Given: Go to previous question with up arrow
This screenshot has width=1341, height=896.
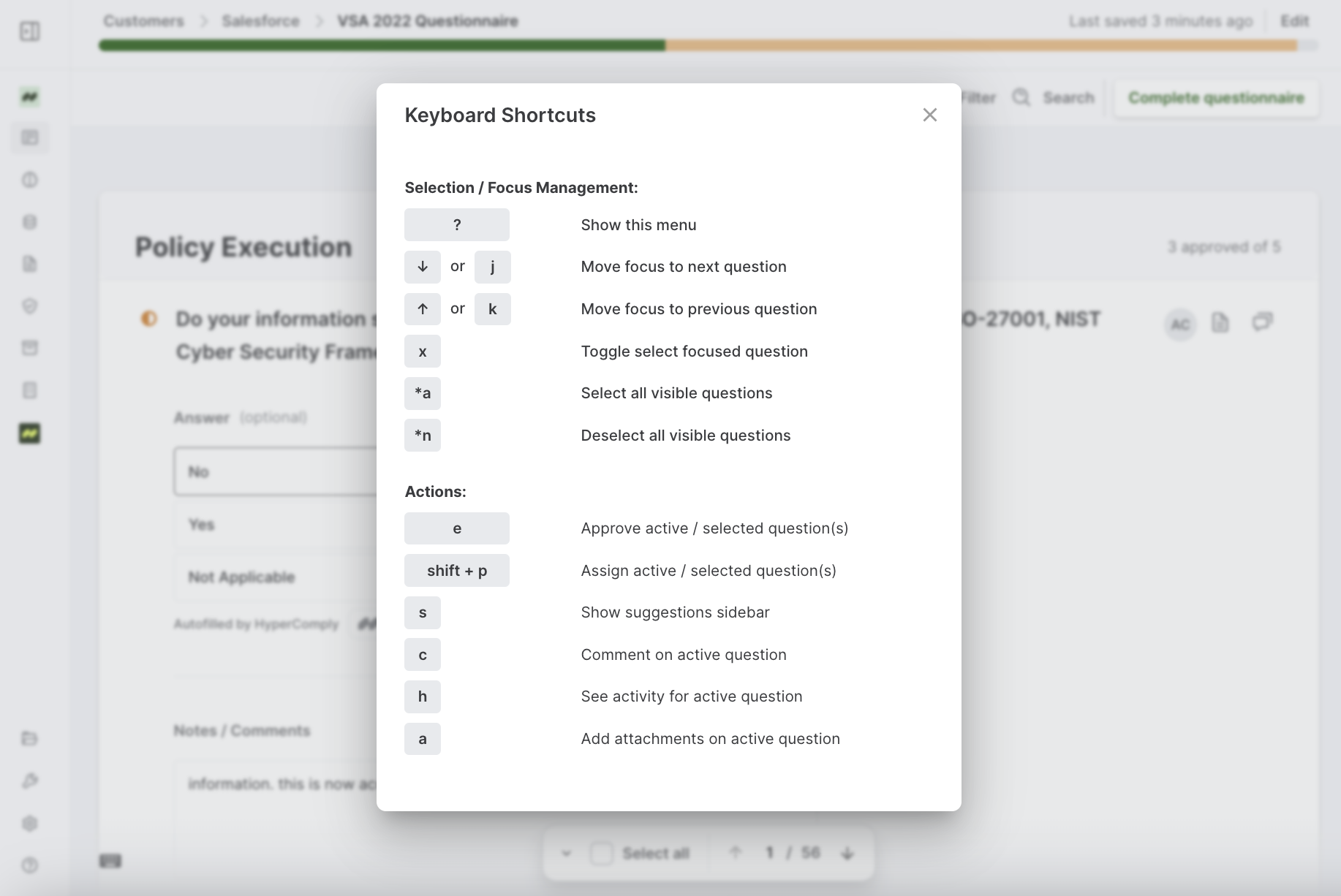Looking at the screenshot, I should [736, 853].
